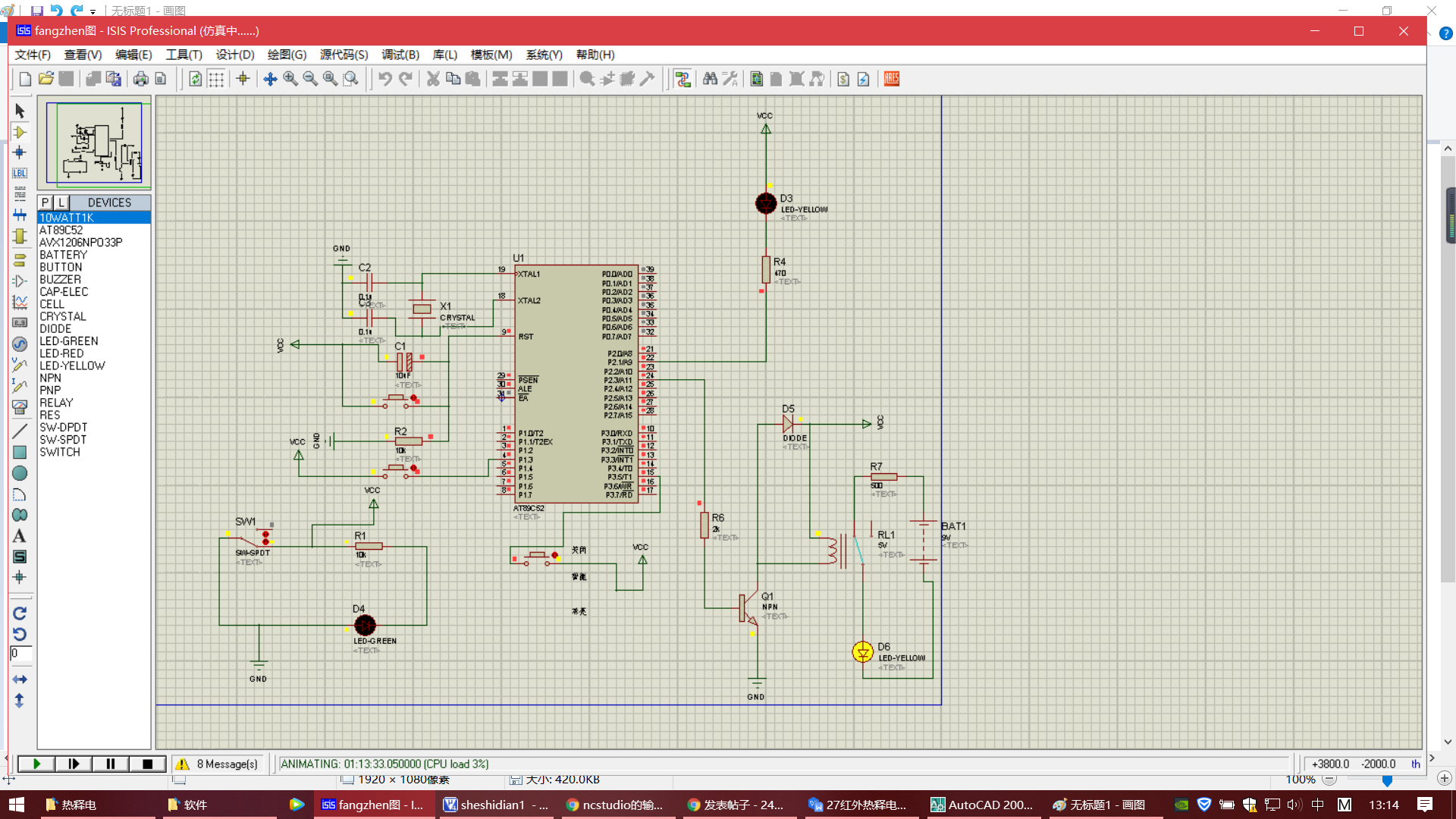Image resolution: width=1456 pixels, height=819 pixels.
Task: Select the Voltage probe tool
Action: pyautogui.click(x=20, y=366)
